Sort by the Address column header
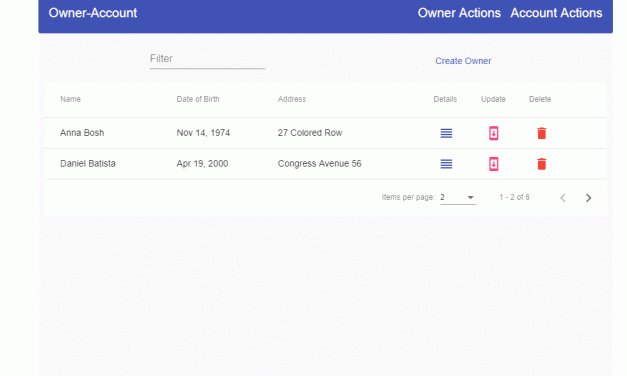This screenshot has height=376, width=627. click(x=292, y=99)
